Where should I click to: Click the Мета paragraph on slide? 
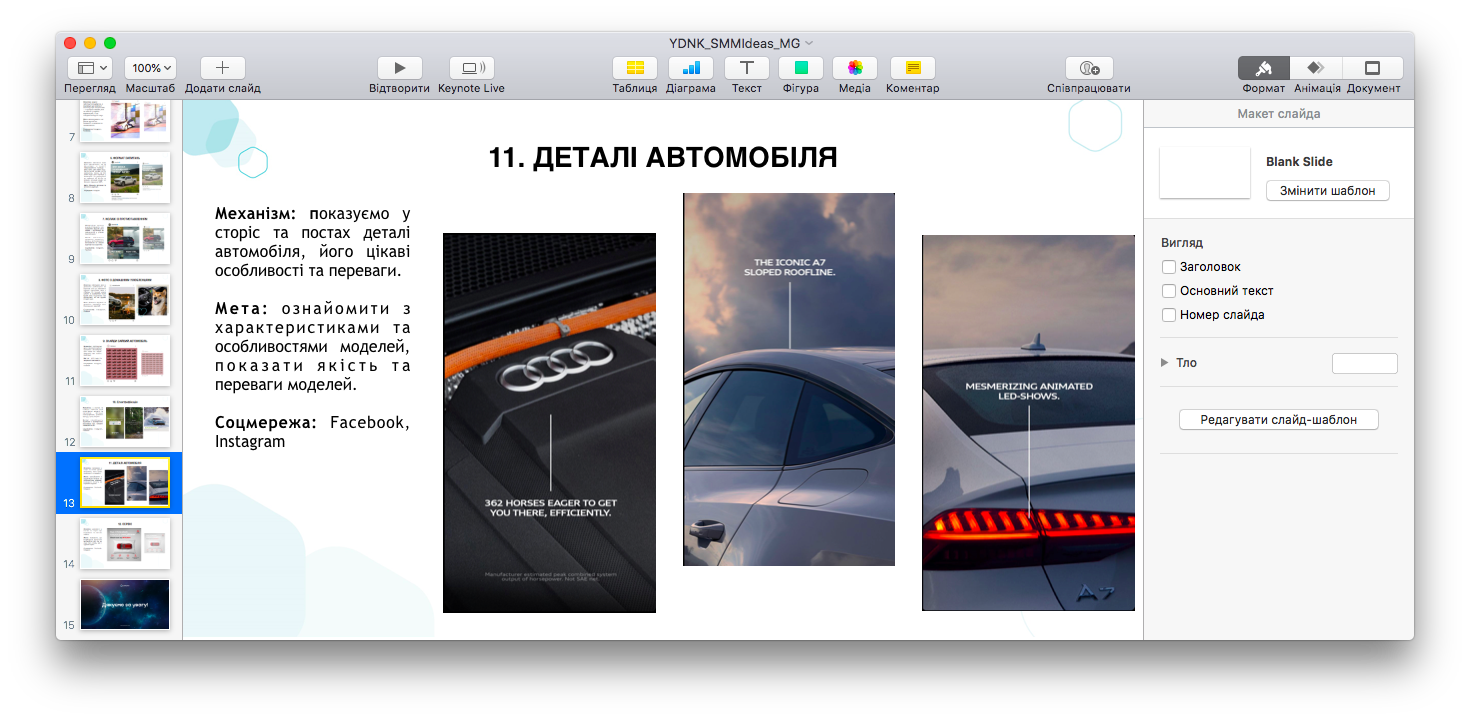tap(312, 347)
